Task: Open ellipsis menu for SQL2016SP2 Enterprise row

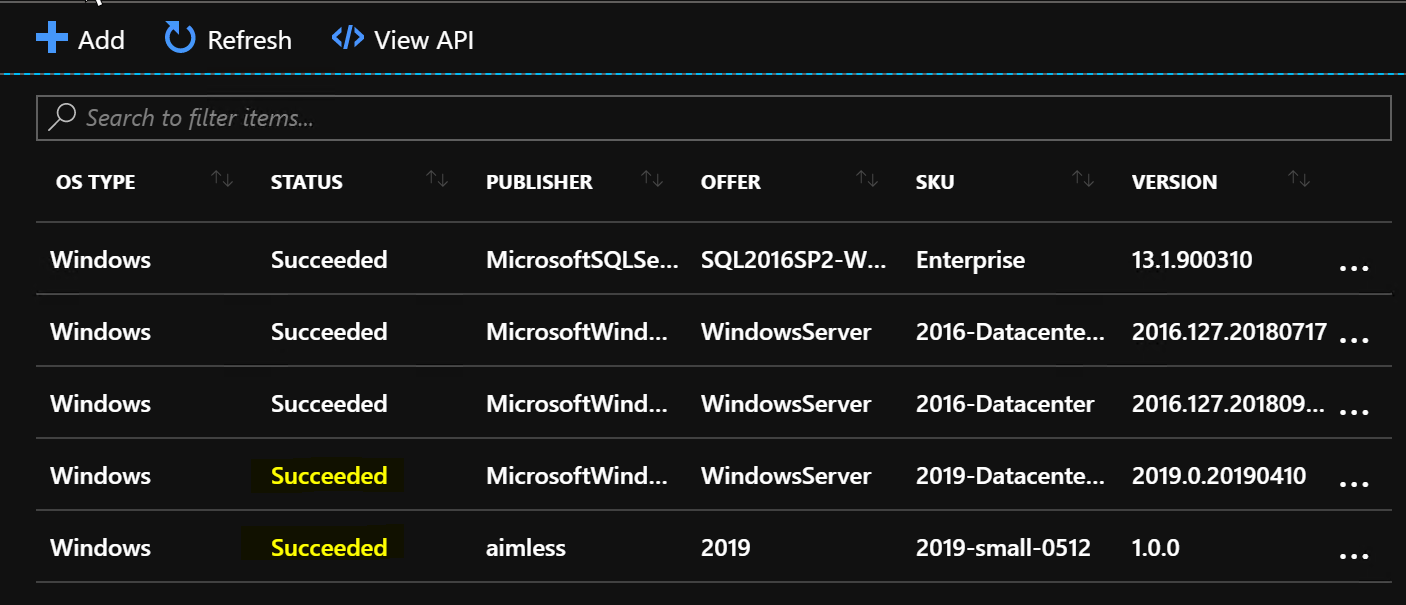Action: coord(1353,268)
